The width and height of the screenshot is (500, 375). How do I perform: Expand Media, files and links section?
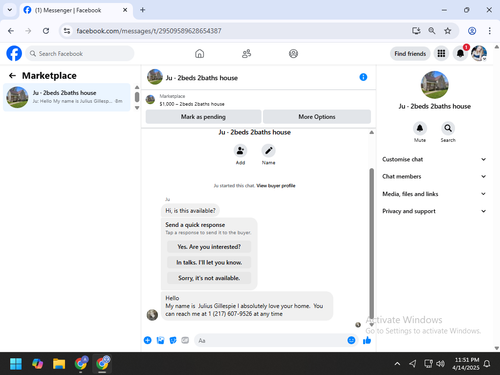[x=434, y=194]
